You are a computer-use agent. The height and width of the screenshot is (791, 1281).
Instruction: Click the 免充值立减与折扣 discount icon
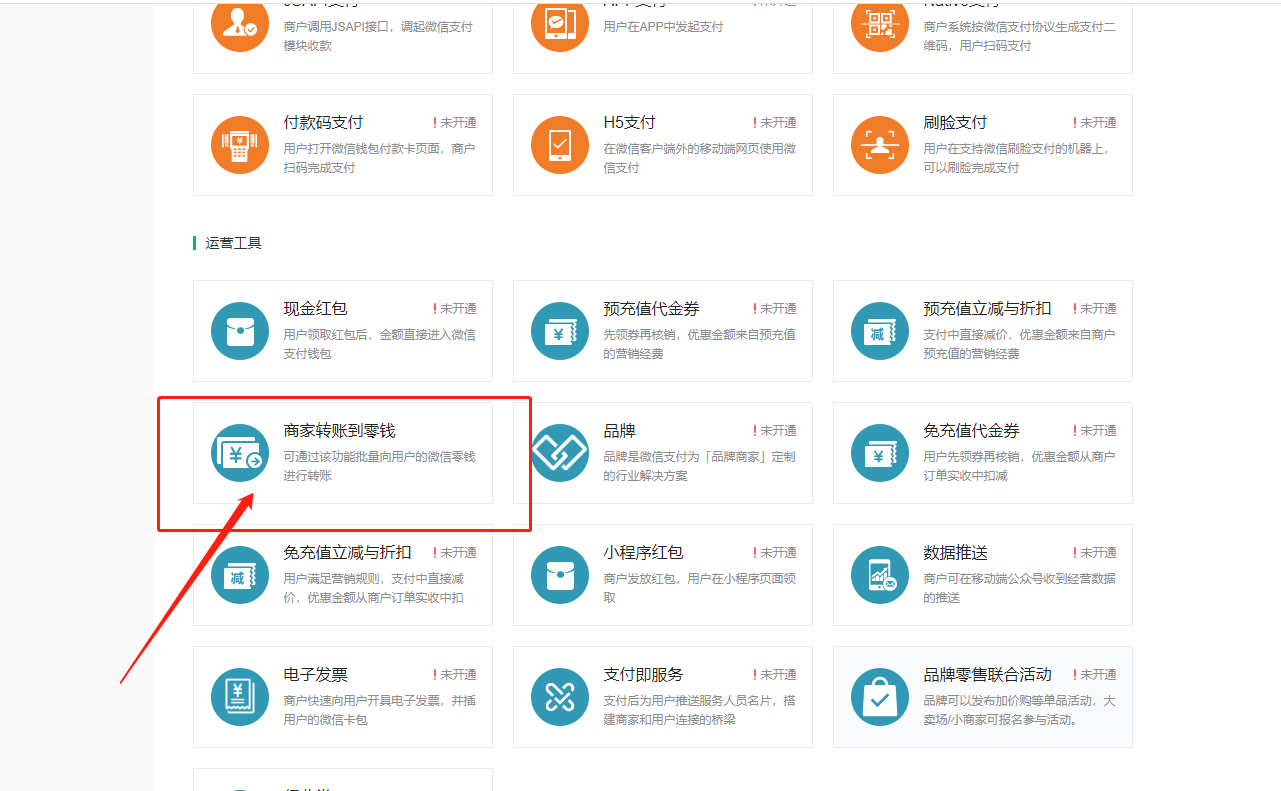pyautogui.click(x=240, y=575)
